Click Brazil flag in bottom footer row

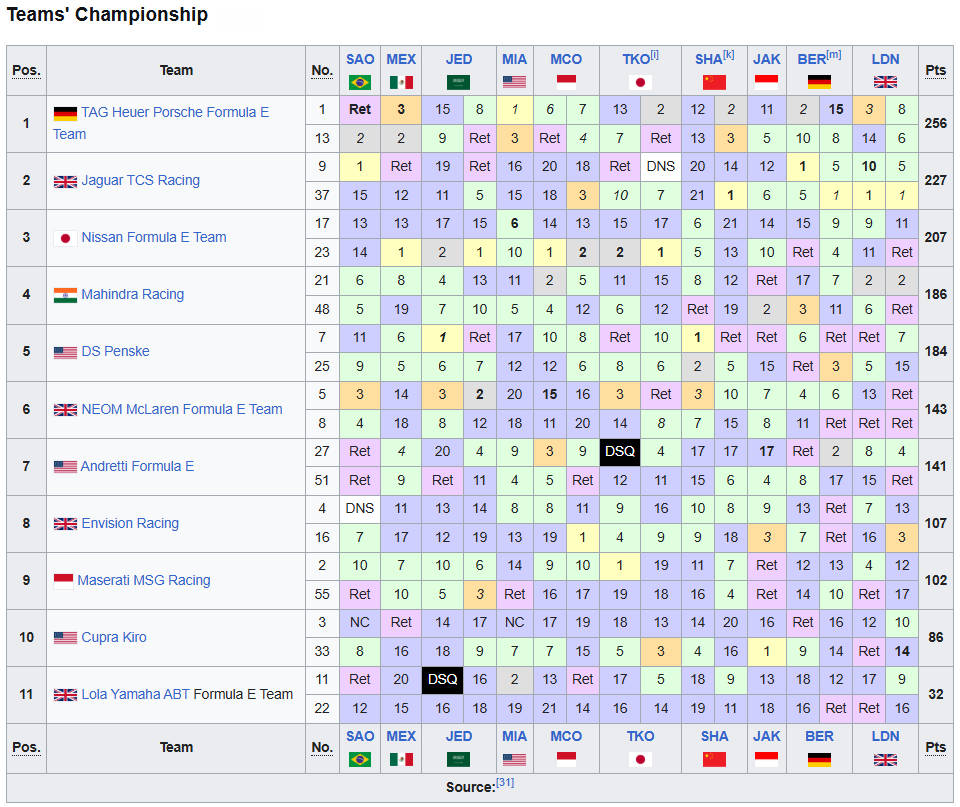pos(359,759)
